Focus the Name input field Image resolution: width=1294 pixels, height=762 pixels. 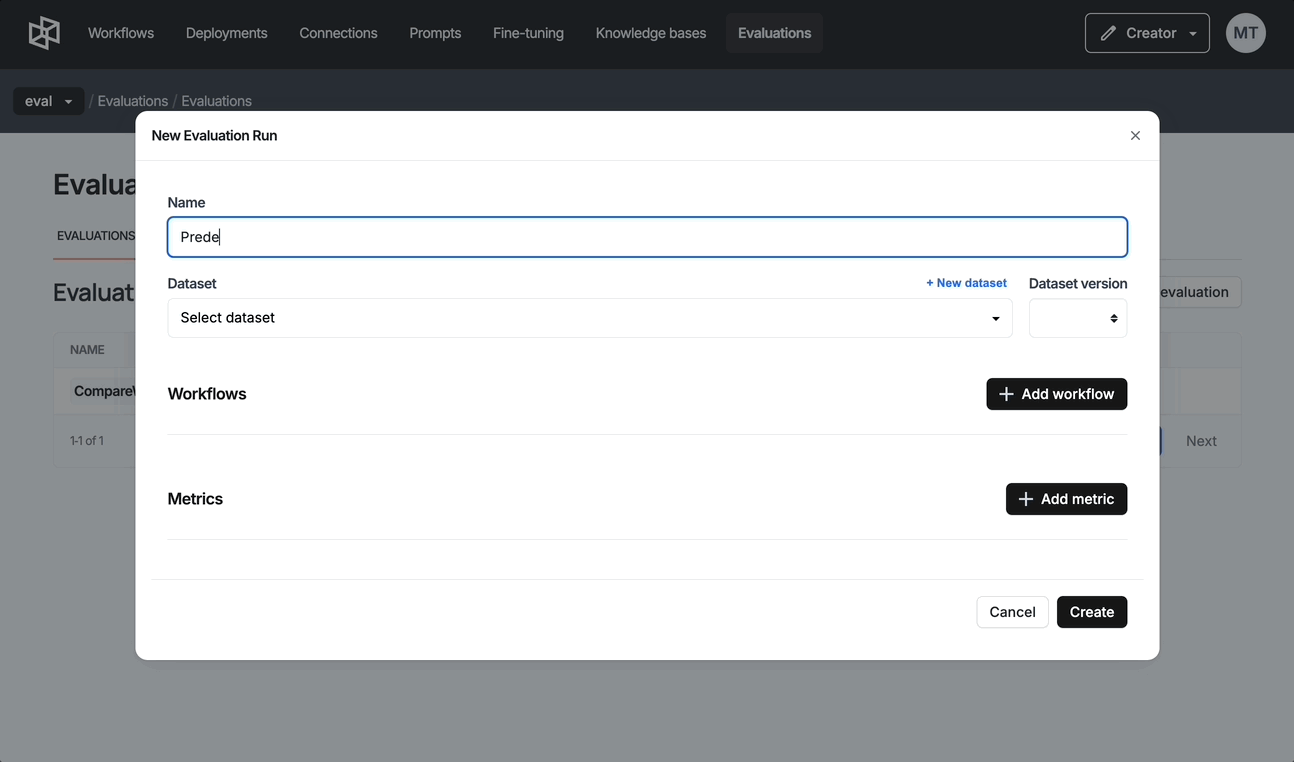[647, 237]
